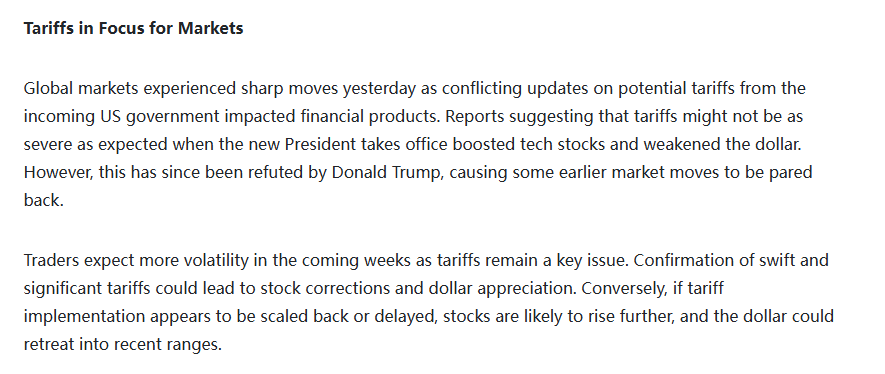Viewport: 885px width, 374px height.
Task: Click the heading 'Tariffs in Focus for Markets'
Action: [133, 28]
